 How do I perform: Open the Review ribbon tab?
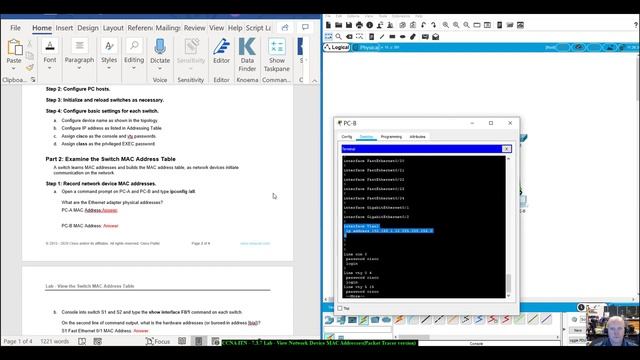(x=194, y=28)
